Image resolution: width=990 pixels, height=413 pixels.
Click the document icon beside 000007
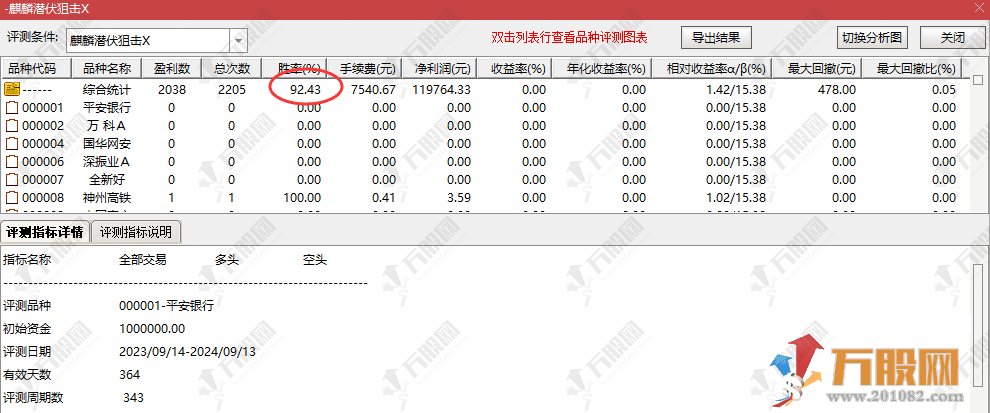click(13, 180)
